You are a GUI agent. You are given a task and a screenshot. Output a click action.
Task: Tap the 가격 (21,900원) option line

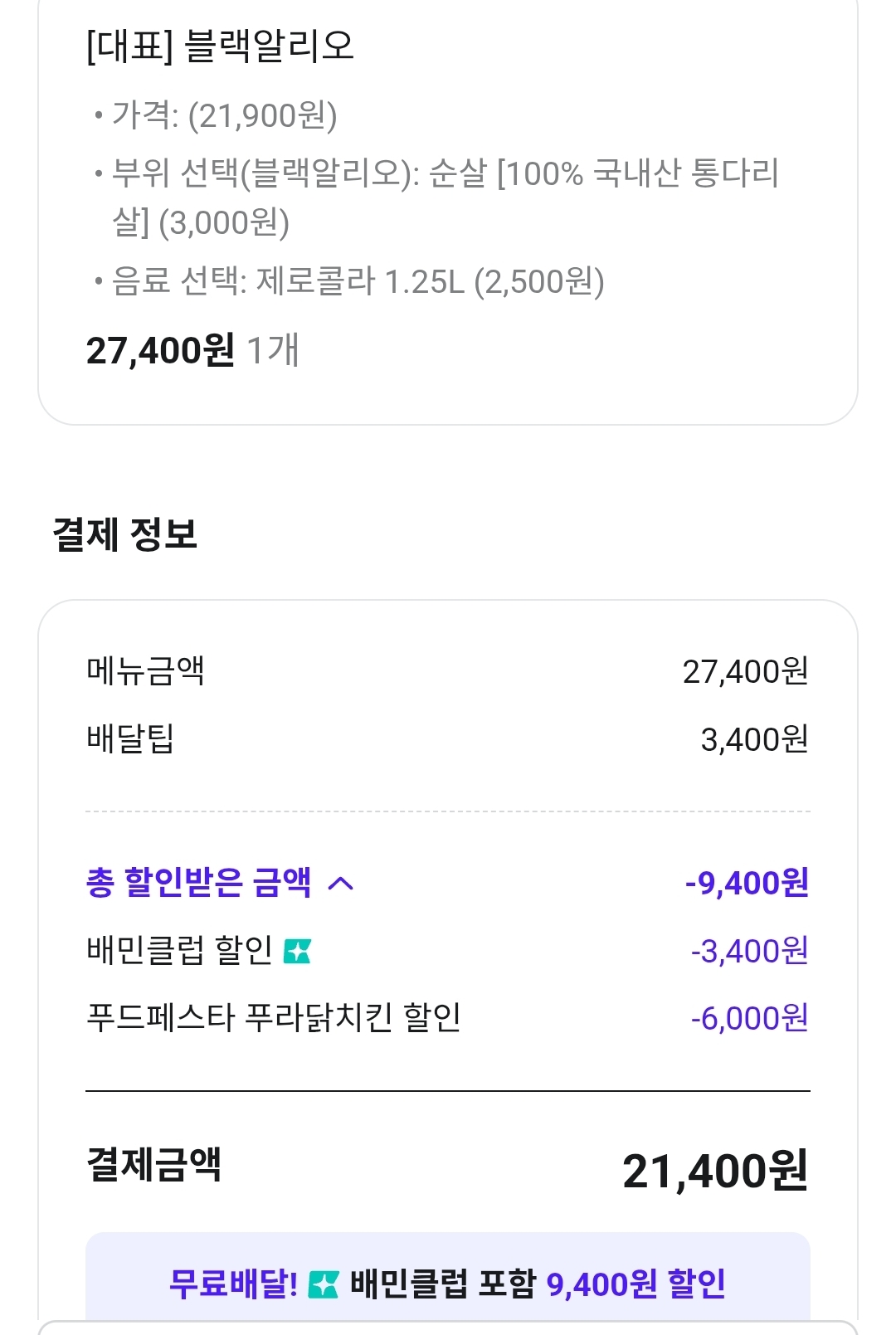click(x=224, y=115)
